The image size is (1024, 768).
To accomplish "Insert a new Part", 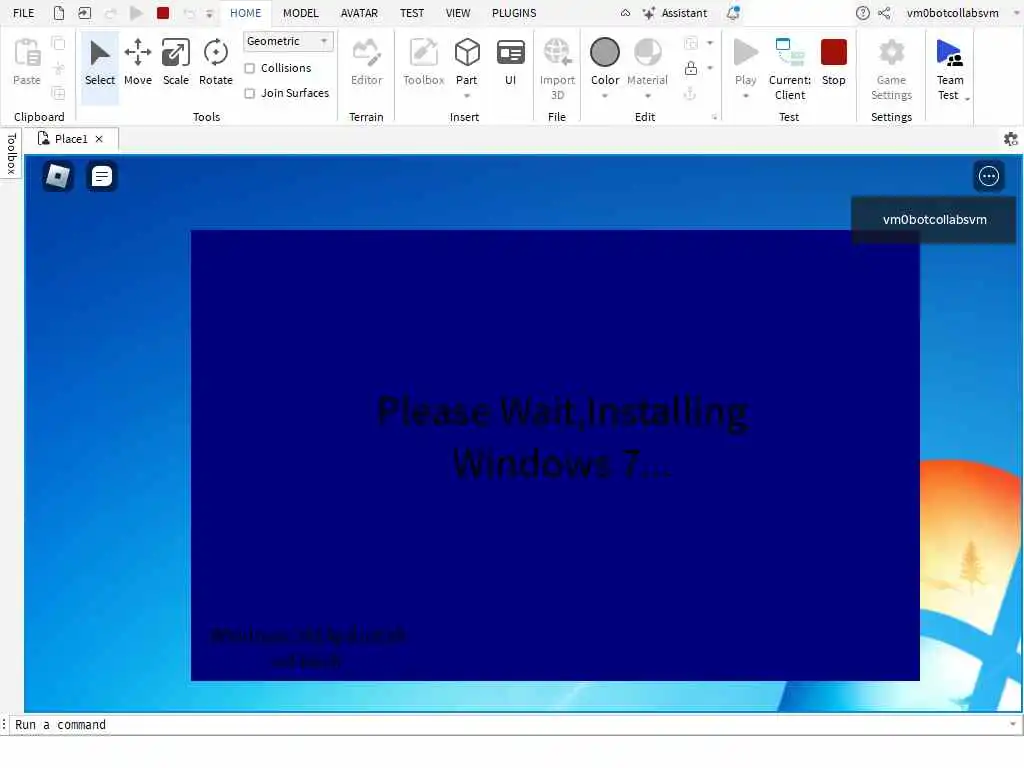I will 467,60.
